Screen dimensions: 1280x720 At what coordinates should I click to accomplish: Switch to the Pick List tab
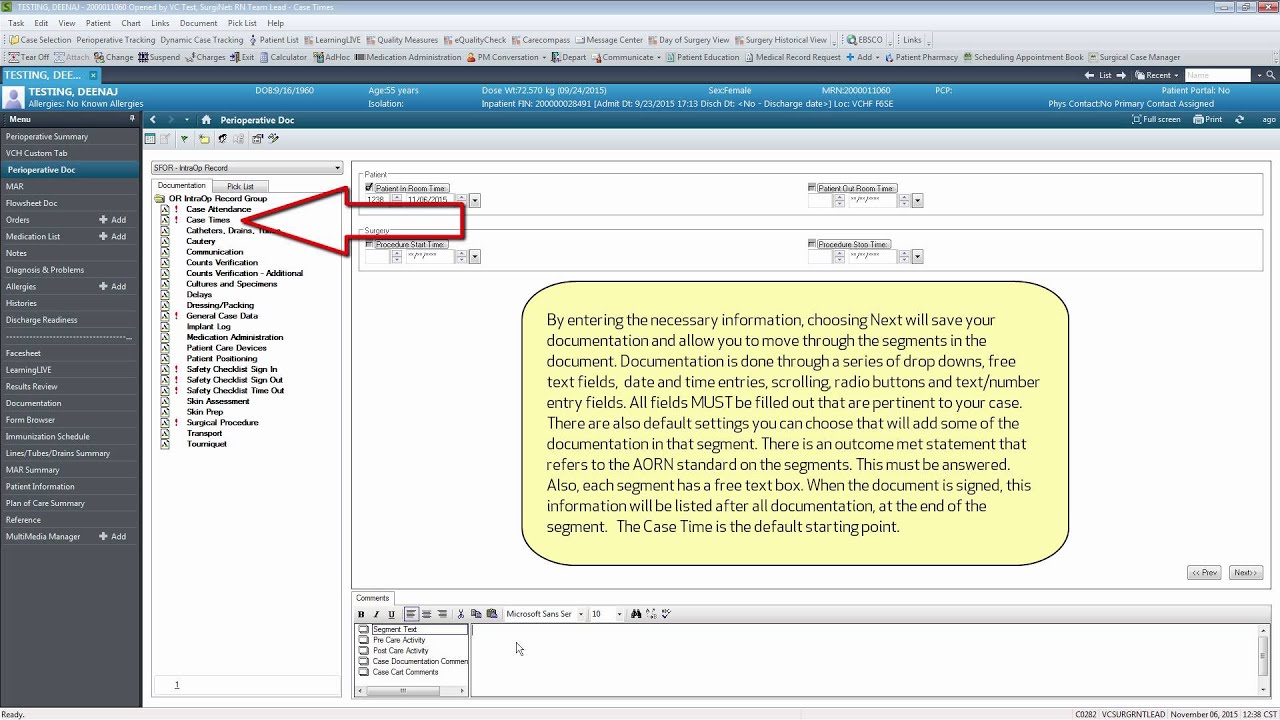(x=240, y=186)
